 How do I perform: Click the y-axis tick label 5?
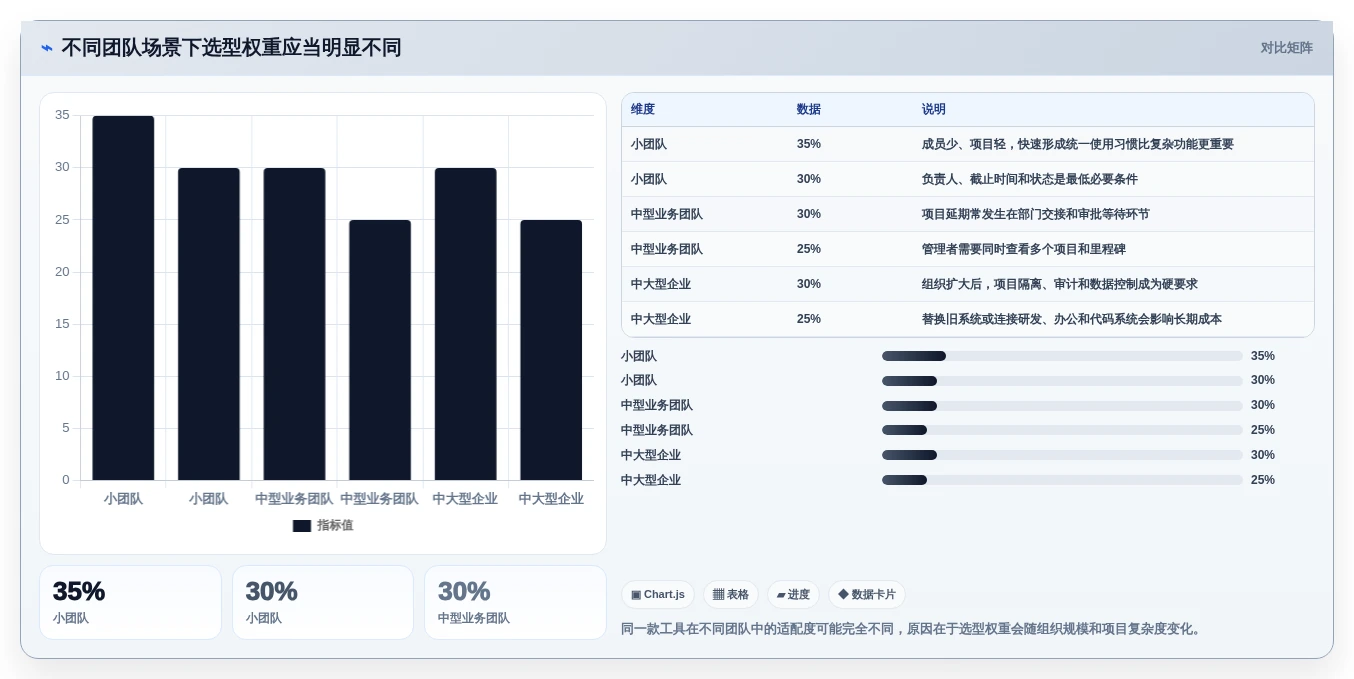(66, 428)
